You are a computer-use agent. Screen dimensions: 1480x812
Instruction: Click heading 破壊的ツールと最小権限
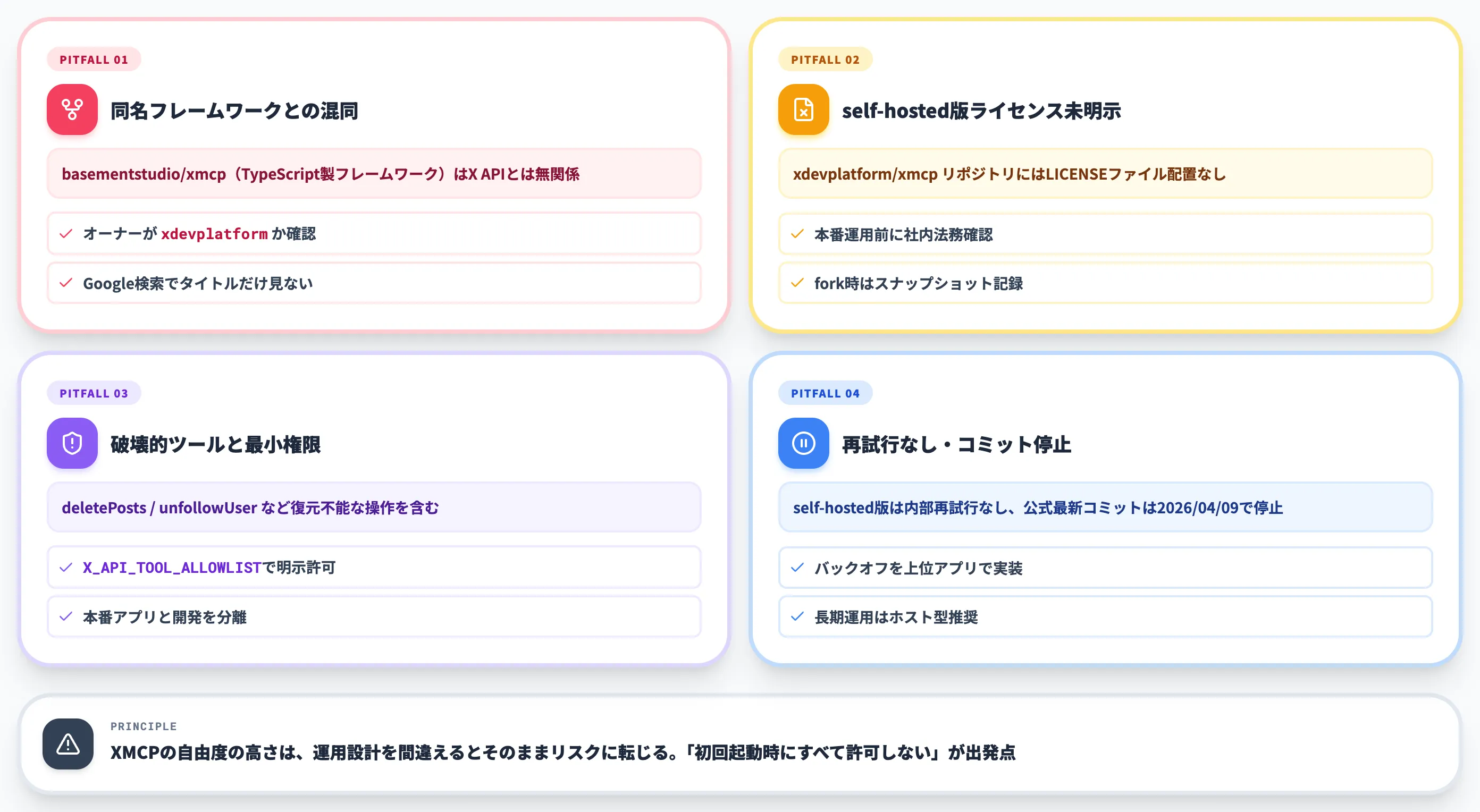pyautogui.click(x=215, y=444)
